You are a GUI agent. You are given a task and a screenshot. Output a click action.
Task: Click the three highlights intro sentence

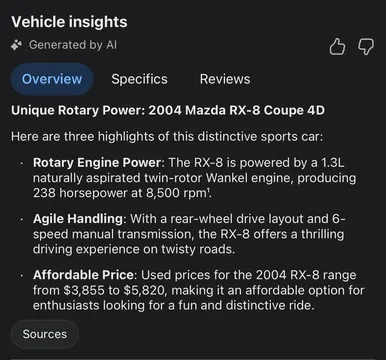point(167,137)
